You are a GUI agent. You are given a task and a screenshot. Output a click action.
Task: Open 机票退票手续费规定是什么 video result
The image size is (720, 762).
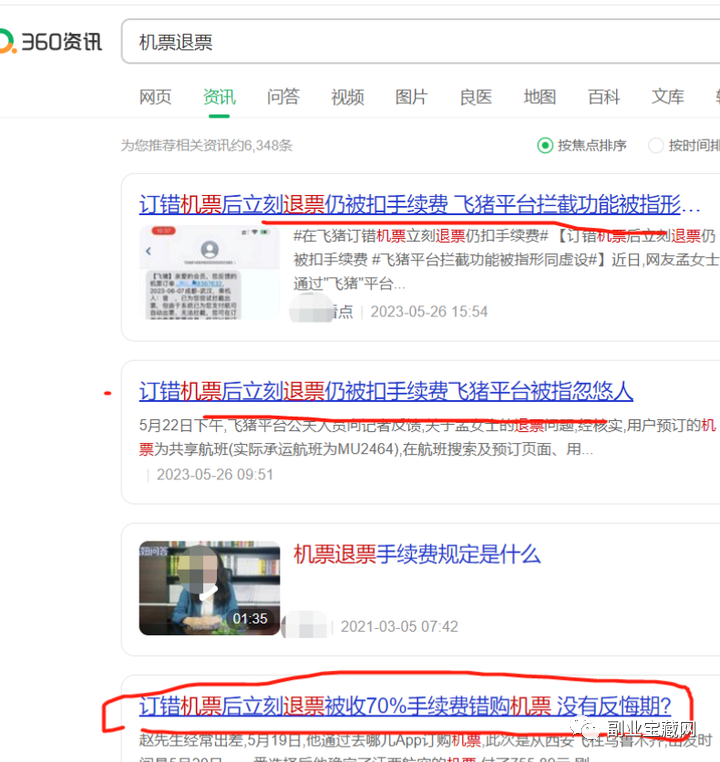tap(417, 554)
